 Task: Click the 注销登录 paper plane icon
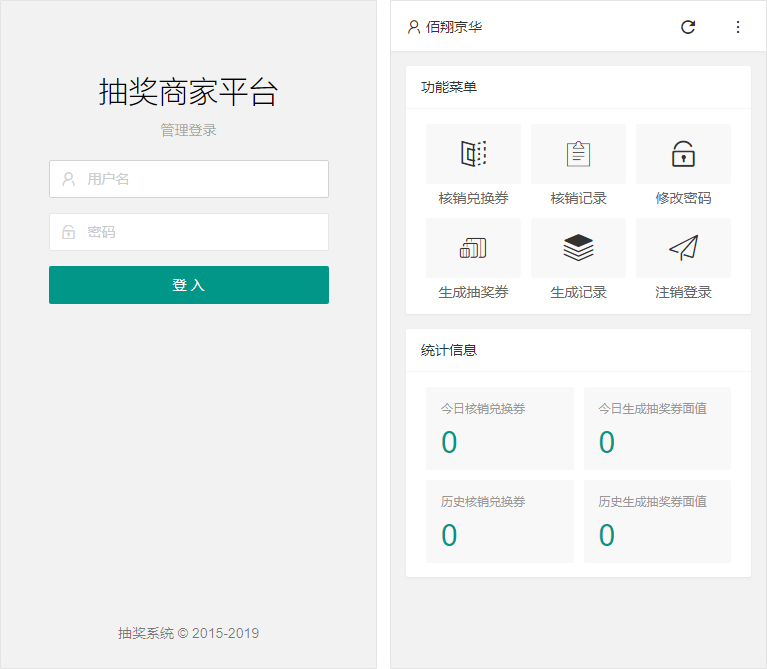coord(683,248)
